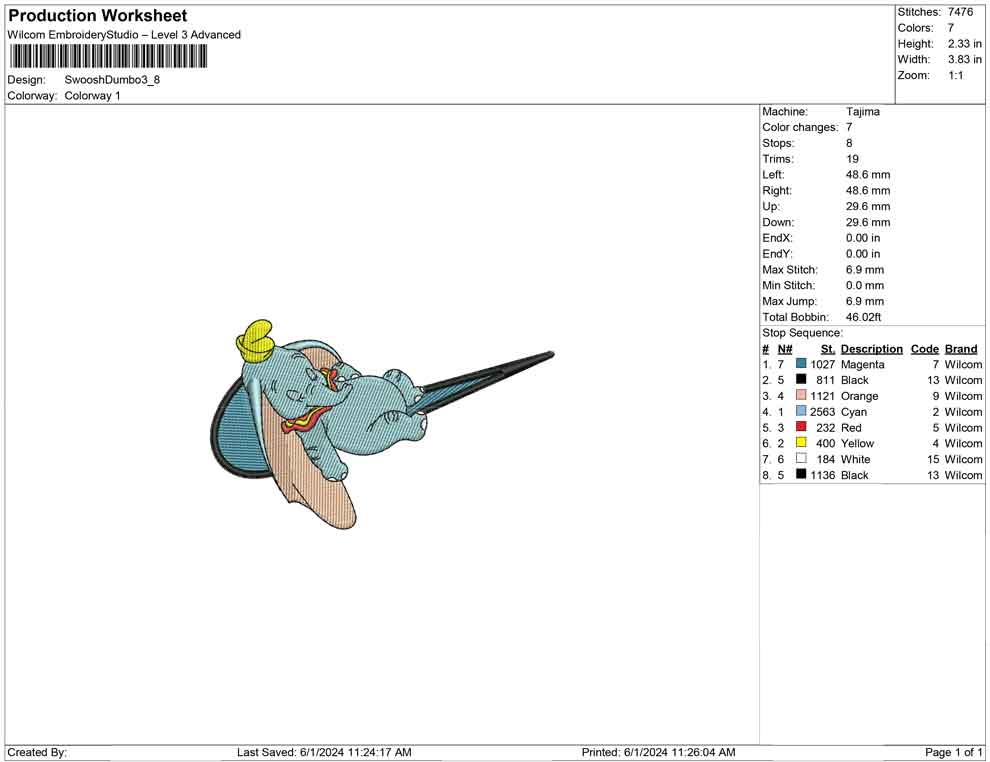
Task: Select the Max Stitch label
Action: 789,270
